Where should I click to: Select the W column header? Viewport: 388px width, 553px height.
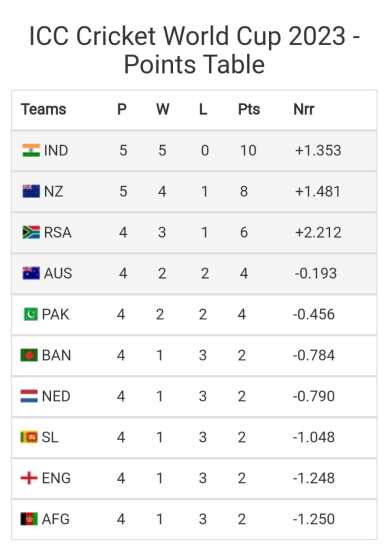tap(163, 109)
